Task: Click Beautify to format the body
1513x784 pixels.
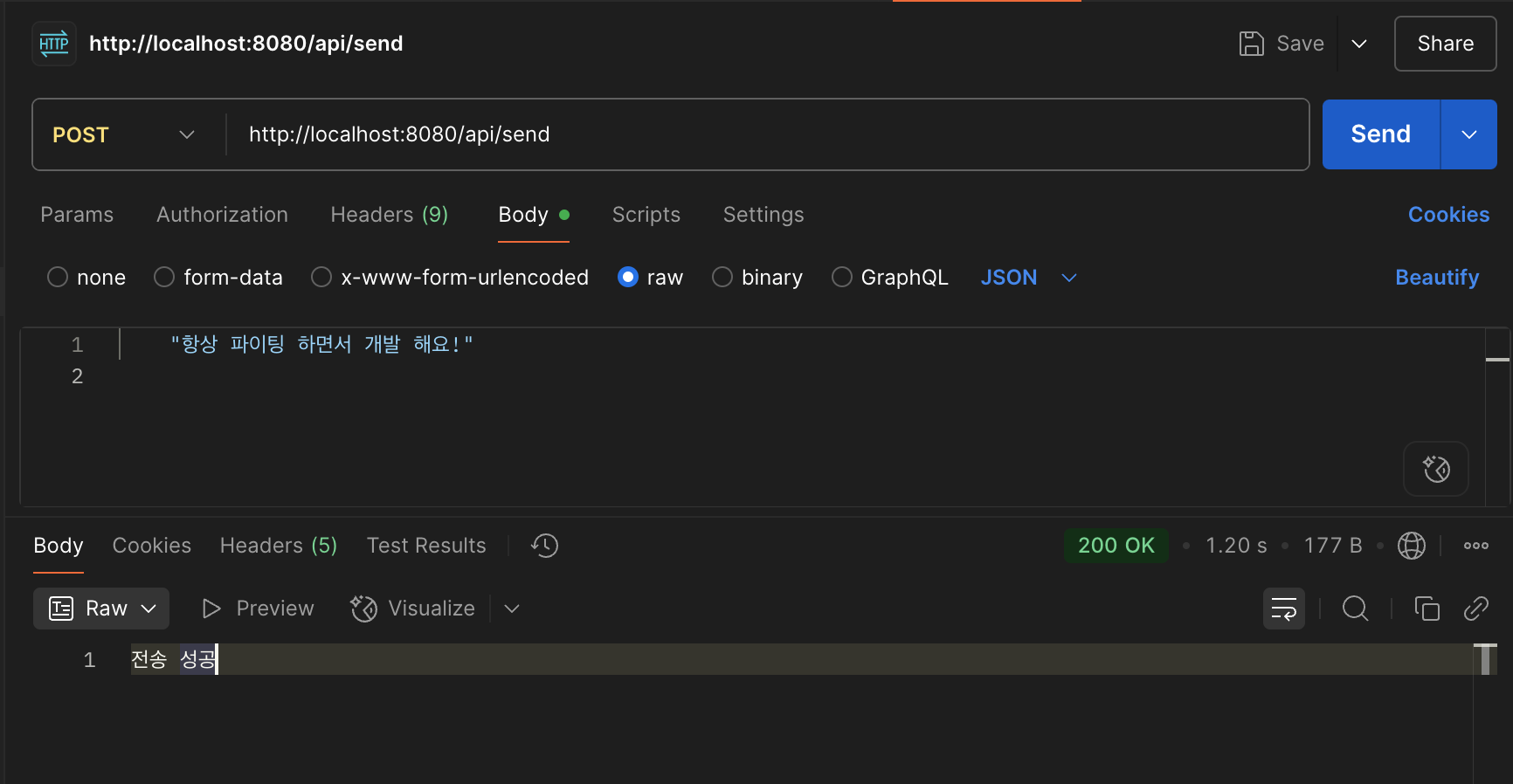Action: (x=1437, y=278)
